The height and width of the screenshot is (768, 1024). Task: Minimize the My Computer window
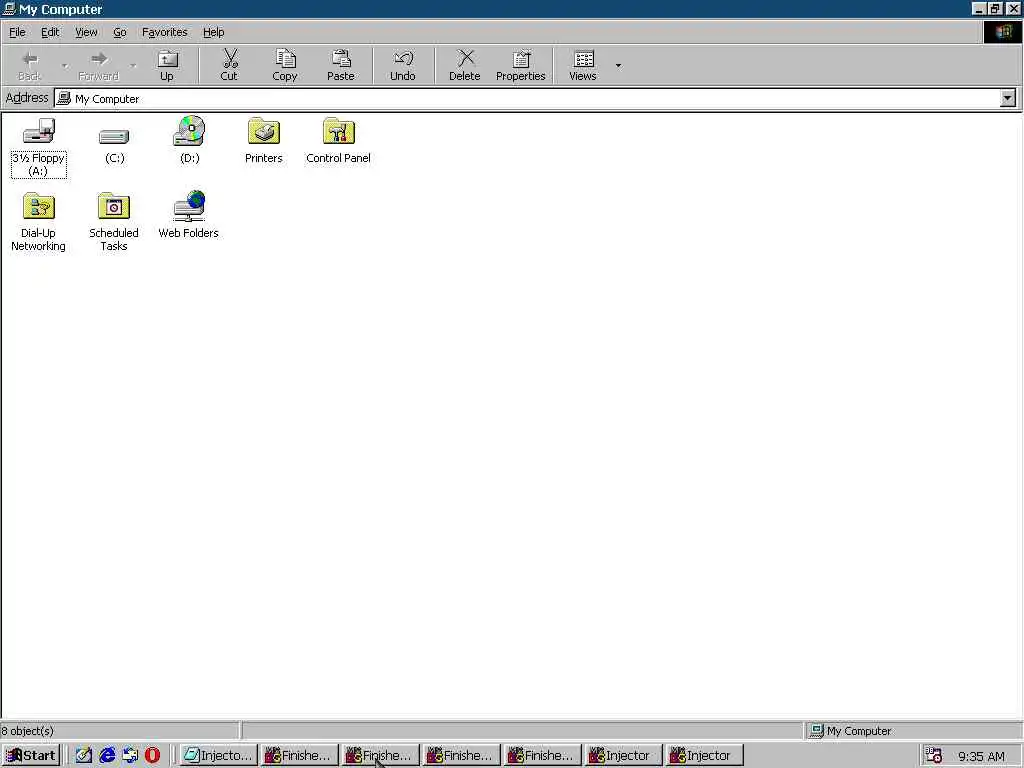pos(978,8)
